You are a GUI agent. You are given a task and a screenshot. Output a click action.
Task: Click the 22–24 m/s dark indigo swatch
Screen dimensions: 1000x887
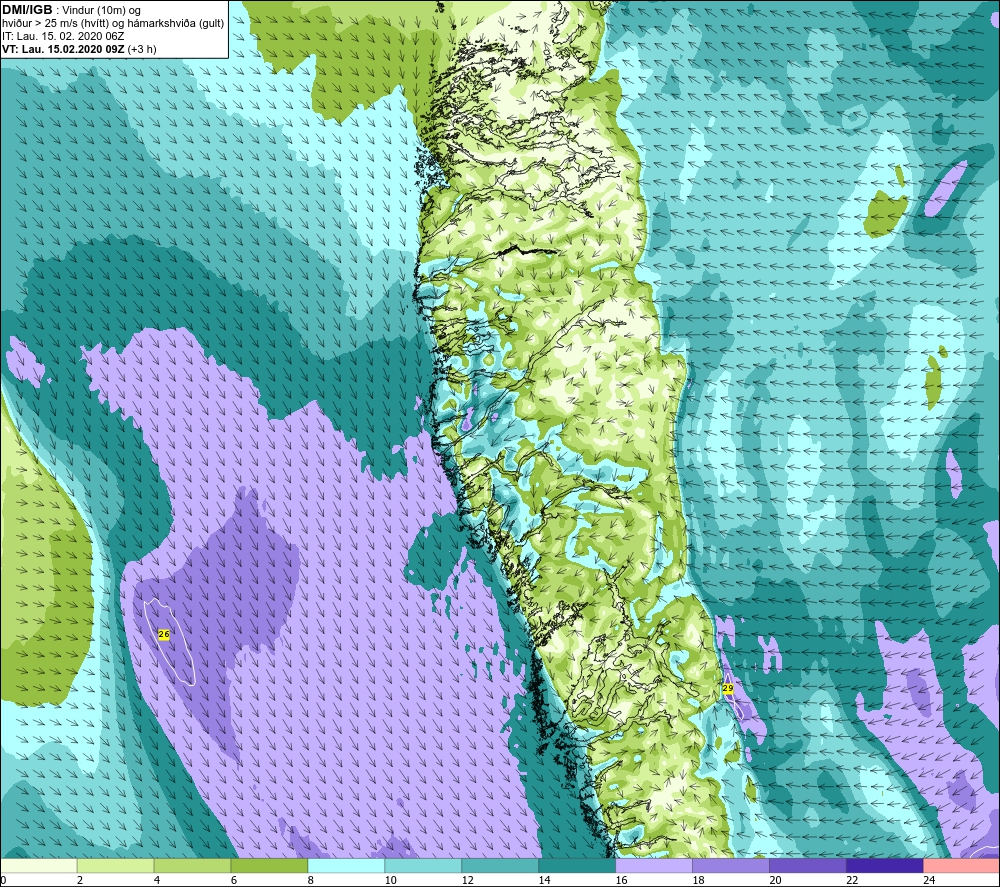pos(885,866)
